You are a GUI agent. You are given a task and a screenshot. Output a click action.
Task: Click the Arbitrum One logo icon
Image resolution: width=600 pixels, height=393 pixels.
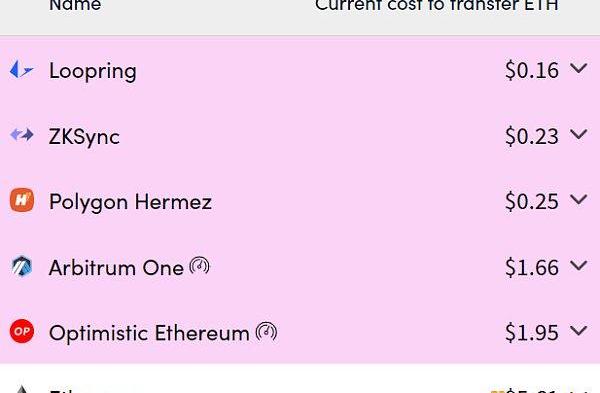coord(22,266)
